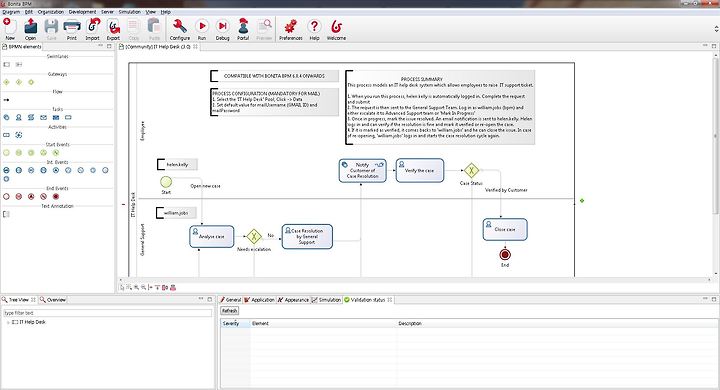Select the Flow transition palette tool

pos(6,100)
